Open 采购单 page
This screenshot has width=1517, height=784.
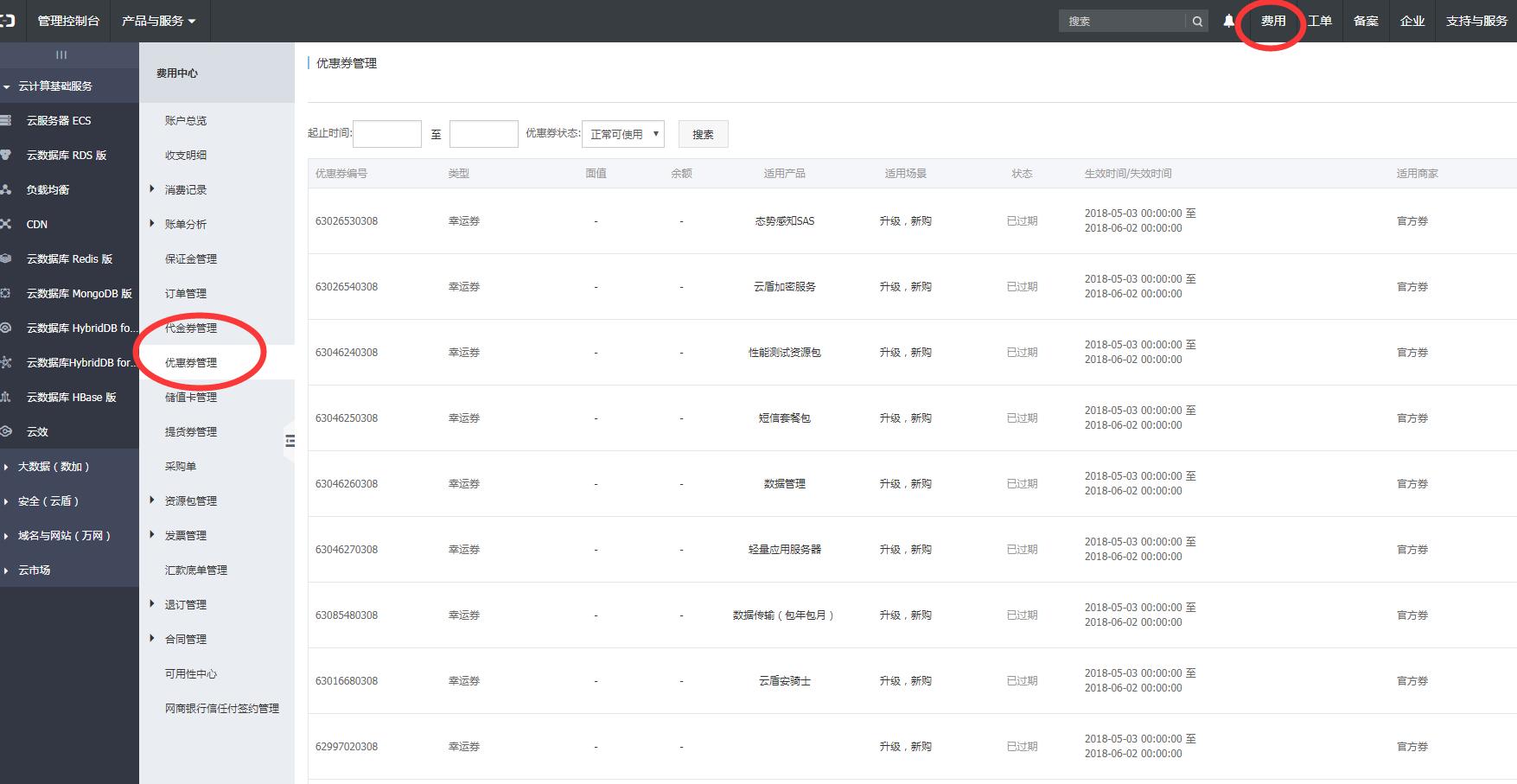[181, 466]
